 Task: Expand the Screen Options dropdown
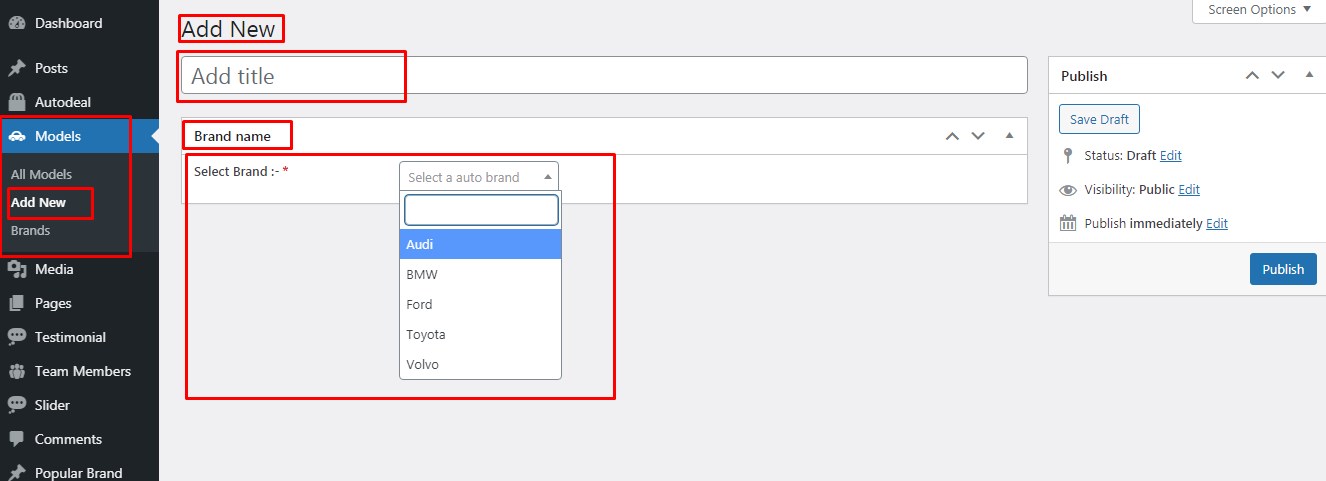(1259, 10)
